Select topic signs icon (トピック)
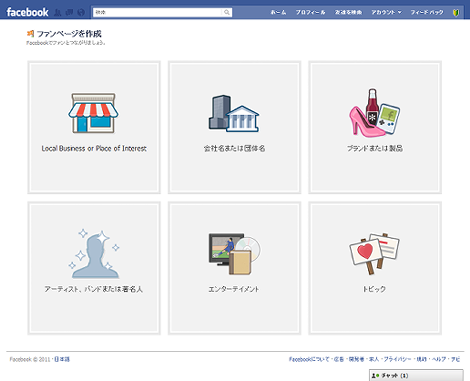The width and height of the screenshot is (470, 381). tap(374, 254)
